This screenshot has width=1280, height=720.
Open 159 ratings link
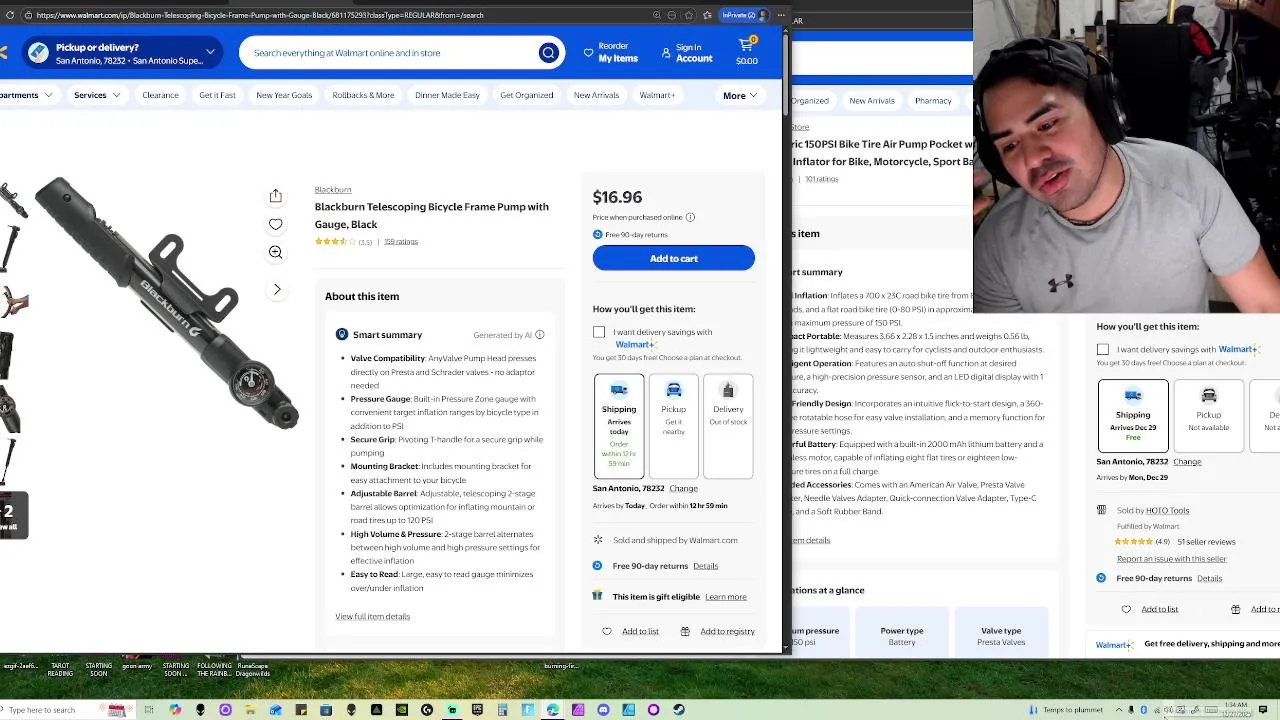401,242
